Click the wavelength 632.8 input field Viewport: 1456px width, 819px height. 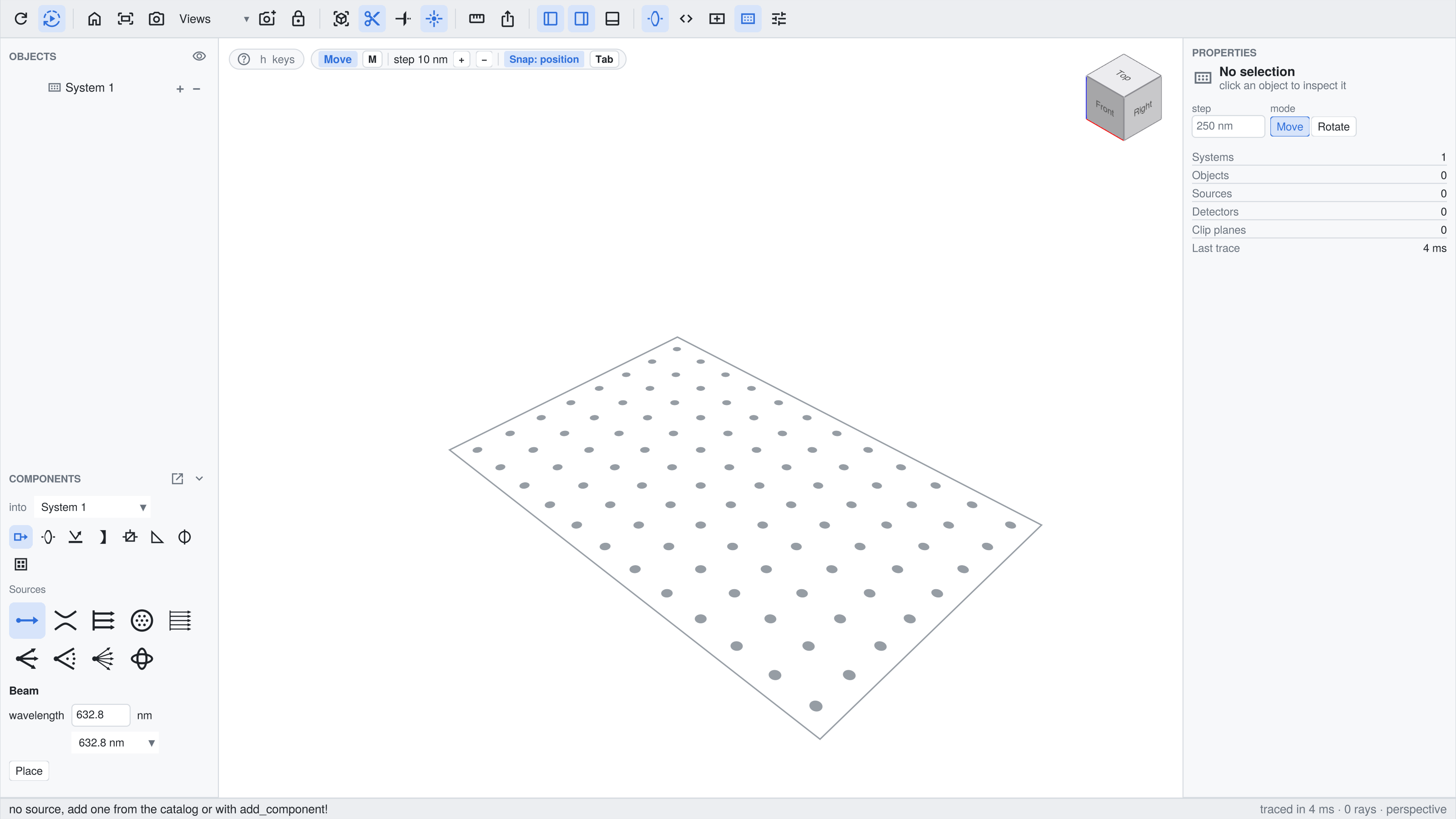(x=101, y=715)
